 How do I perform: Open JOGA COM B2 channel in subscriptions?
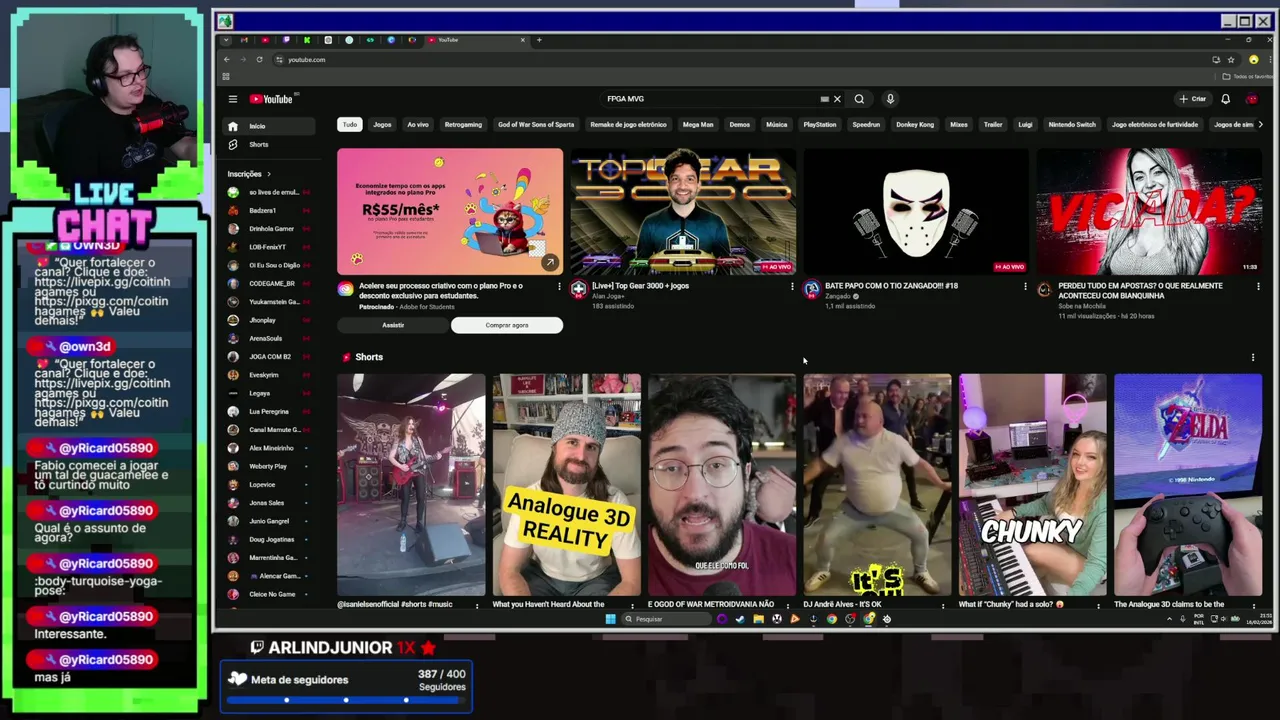pyautogui.click(x=270, y=357)
